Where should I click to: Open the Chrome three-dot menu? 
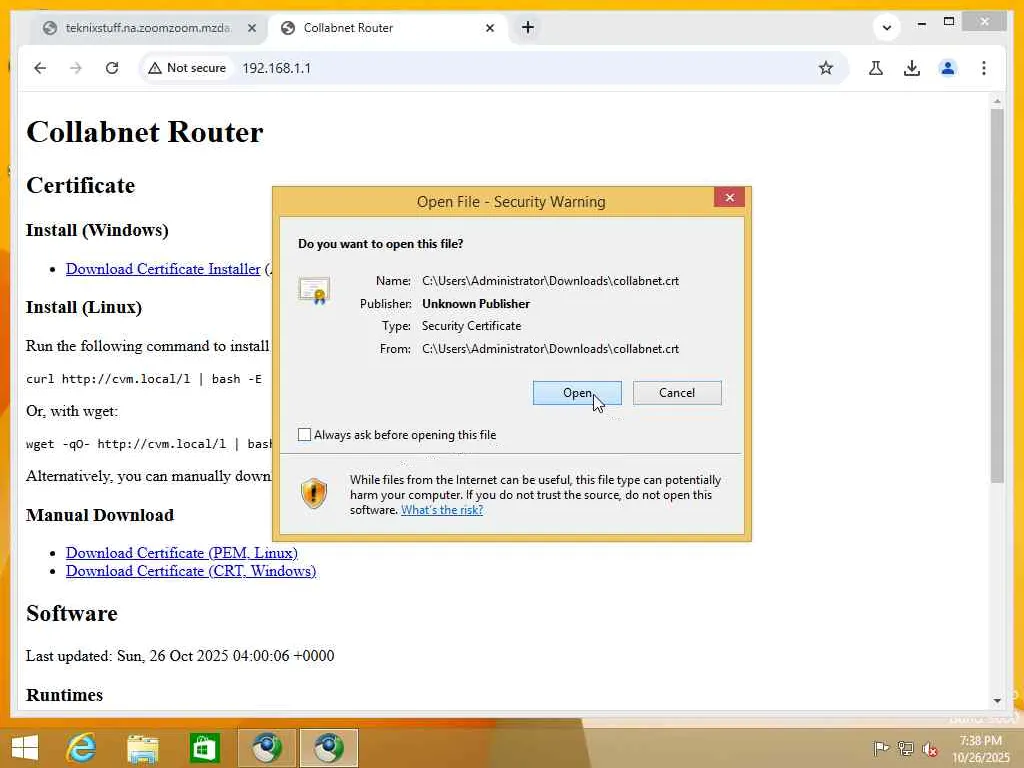pos(984,68)
